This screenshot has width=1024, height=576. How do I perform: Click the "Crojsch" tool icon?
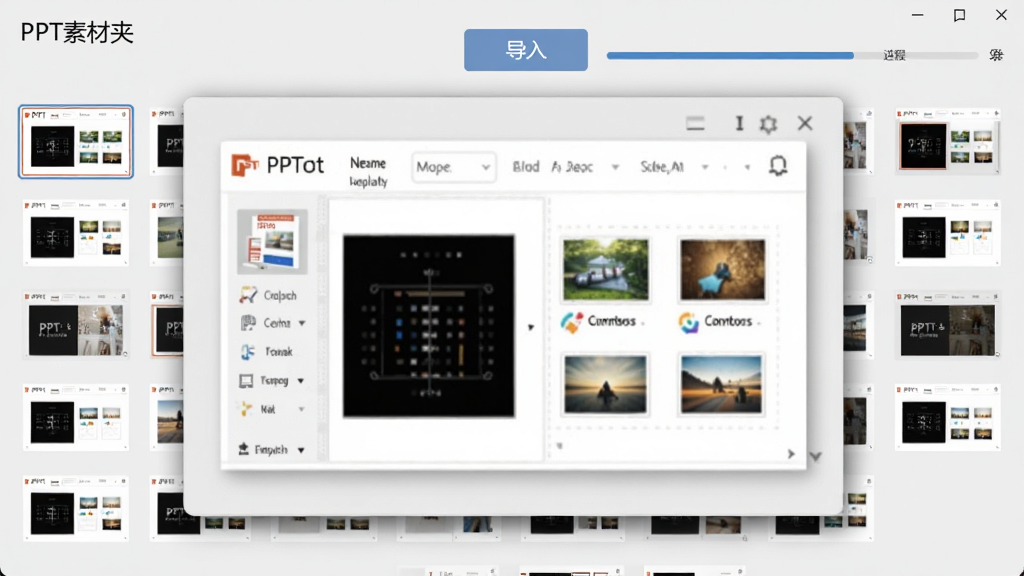tap(248, 295)
